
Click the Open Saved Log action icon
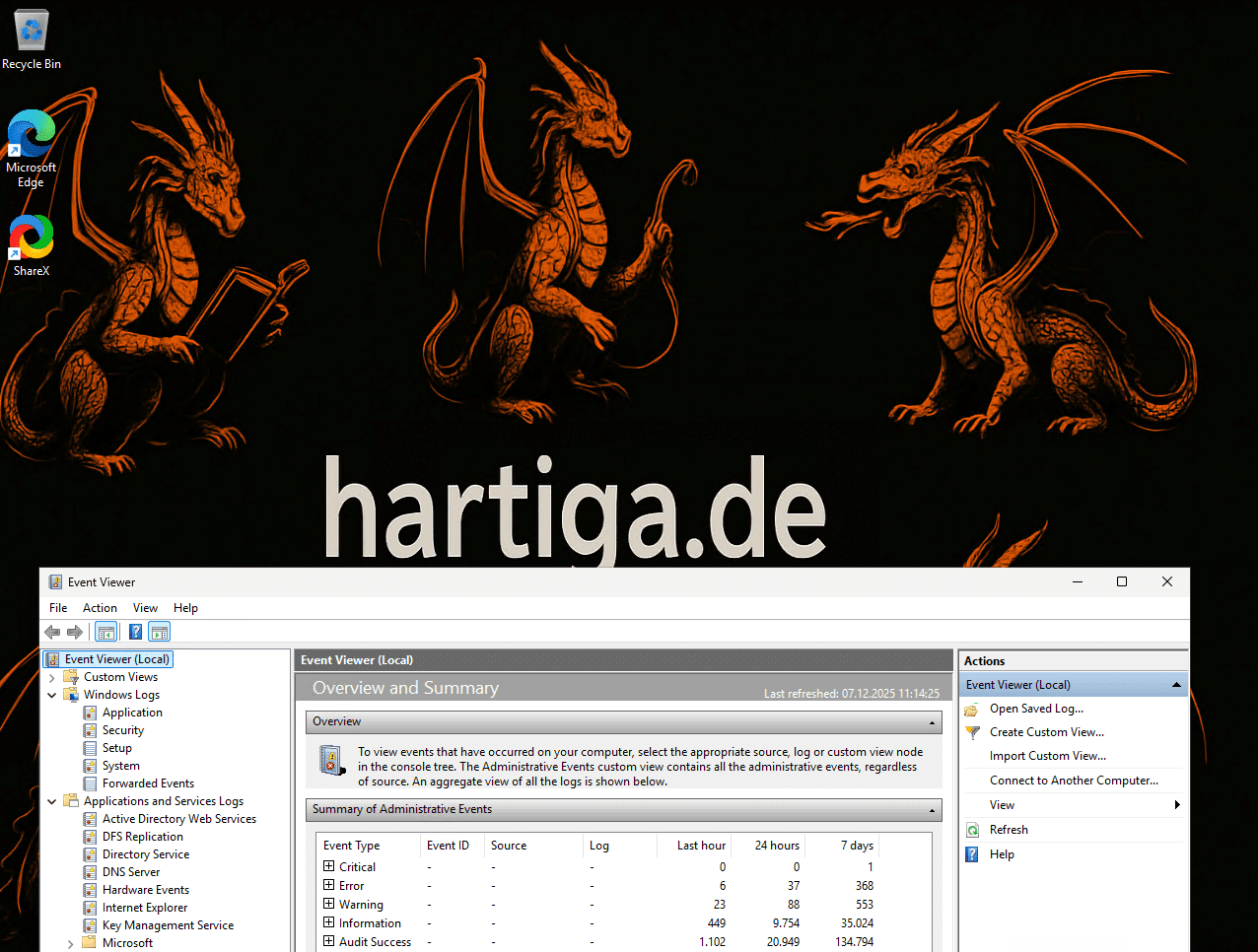(x=970, y=708)
